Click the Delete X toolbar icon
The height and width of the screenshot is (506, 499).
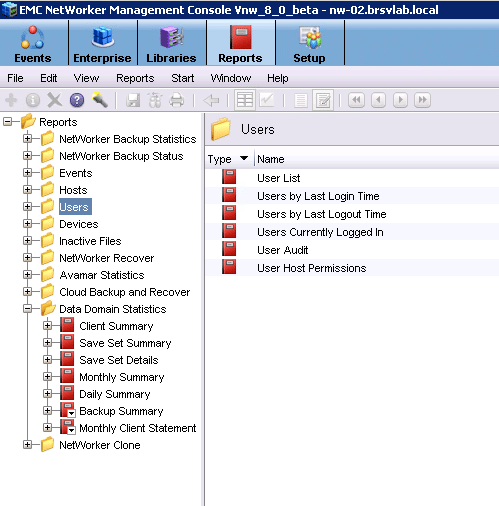click(x=55, y=100)
